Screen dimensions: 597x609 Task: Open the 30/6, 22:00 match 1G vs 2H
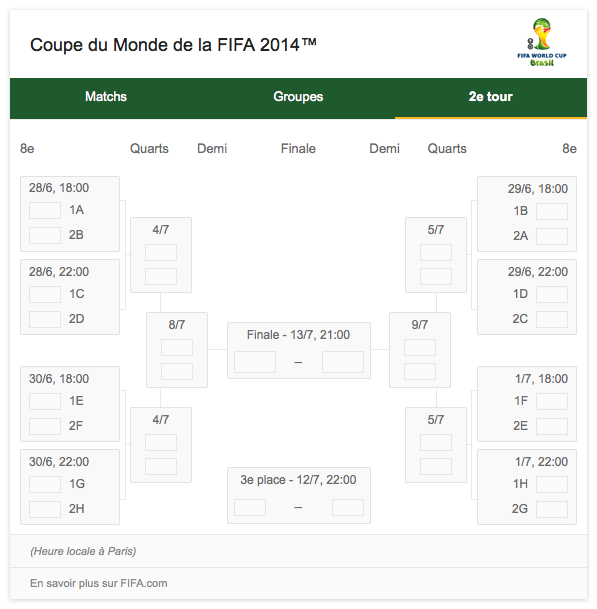(70, 487)
